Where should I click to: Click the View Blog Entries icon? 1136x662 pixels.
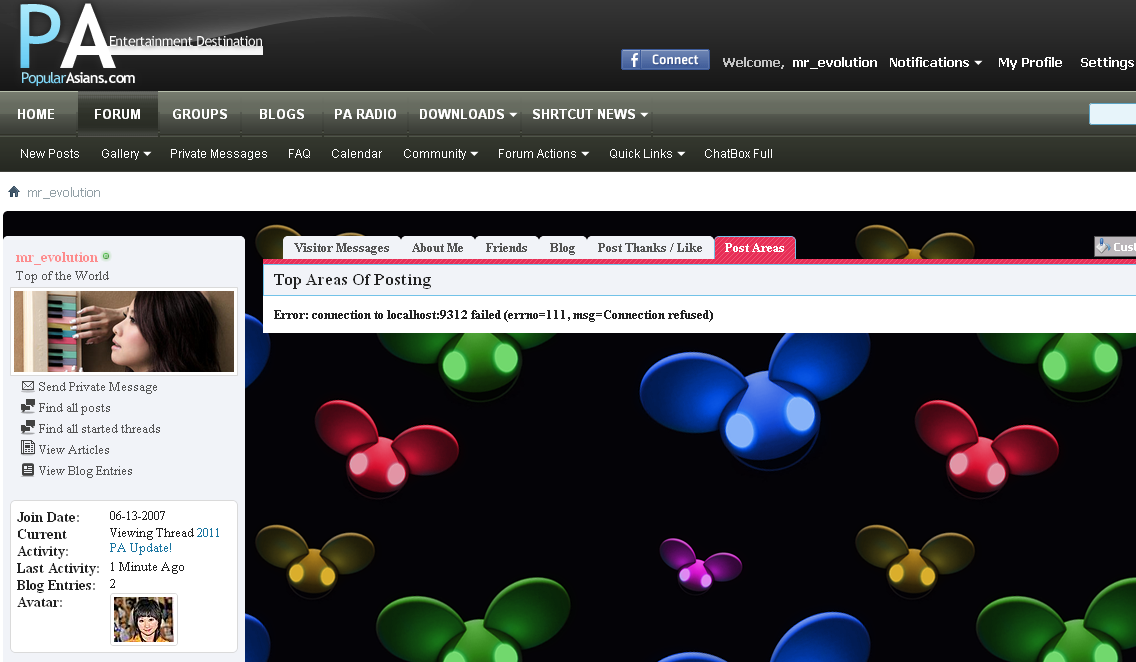click(x=28, y=469)
